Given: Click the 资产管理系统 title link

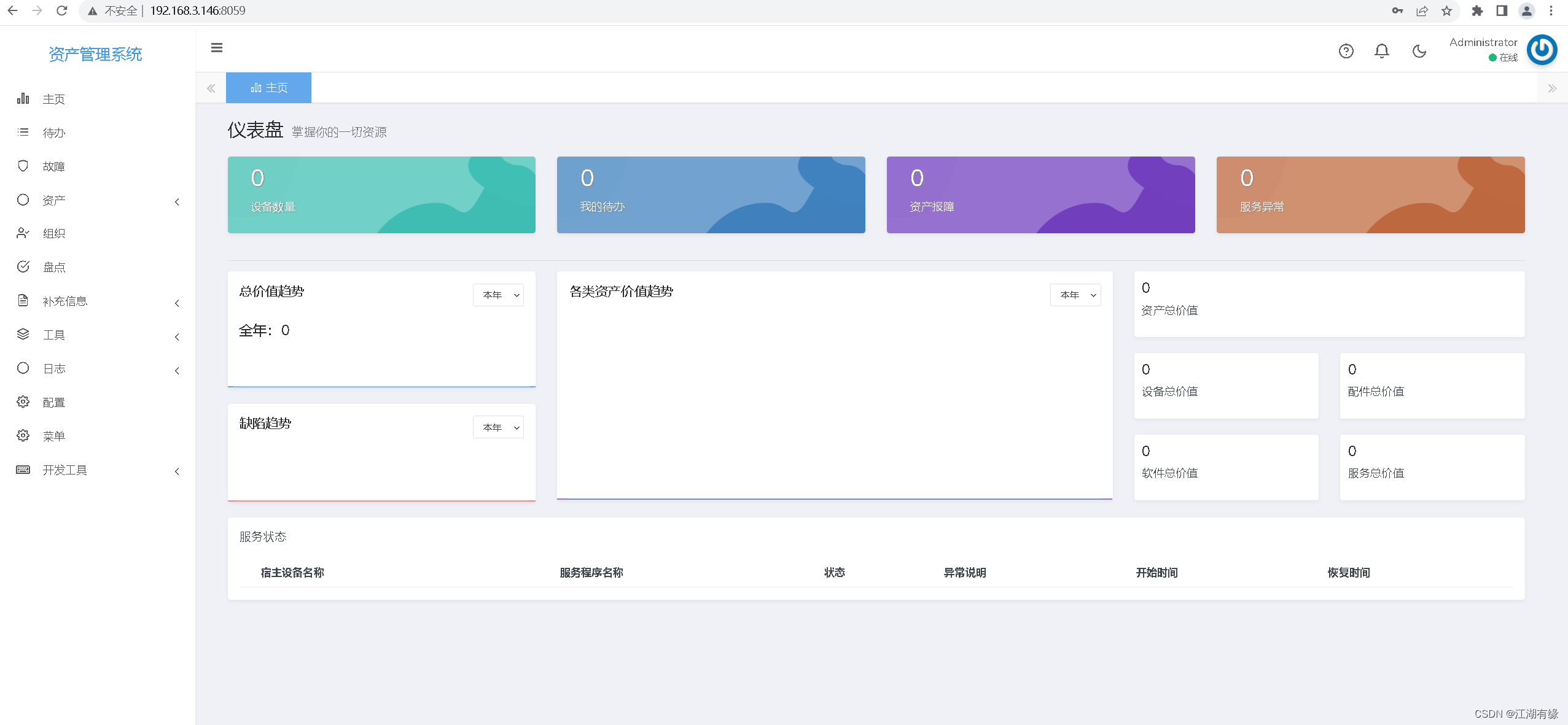Looking at the screenshot, I should (x=95, y=55).
